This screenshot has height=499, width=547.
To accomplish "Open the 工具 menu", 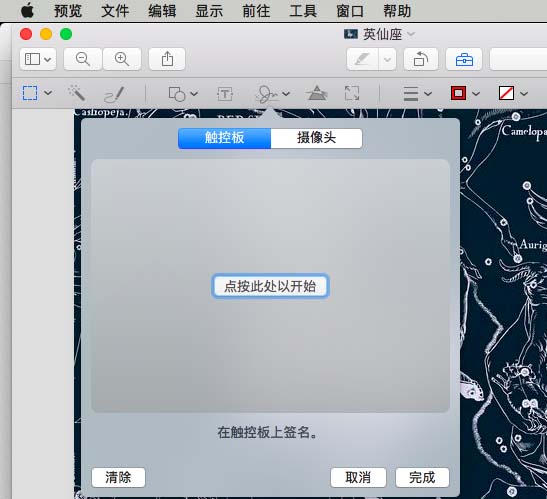I will point(303,11).
